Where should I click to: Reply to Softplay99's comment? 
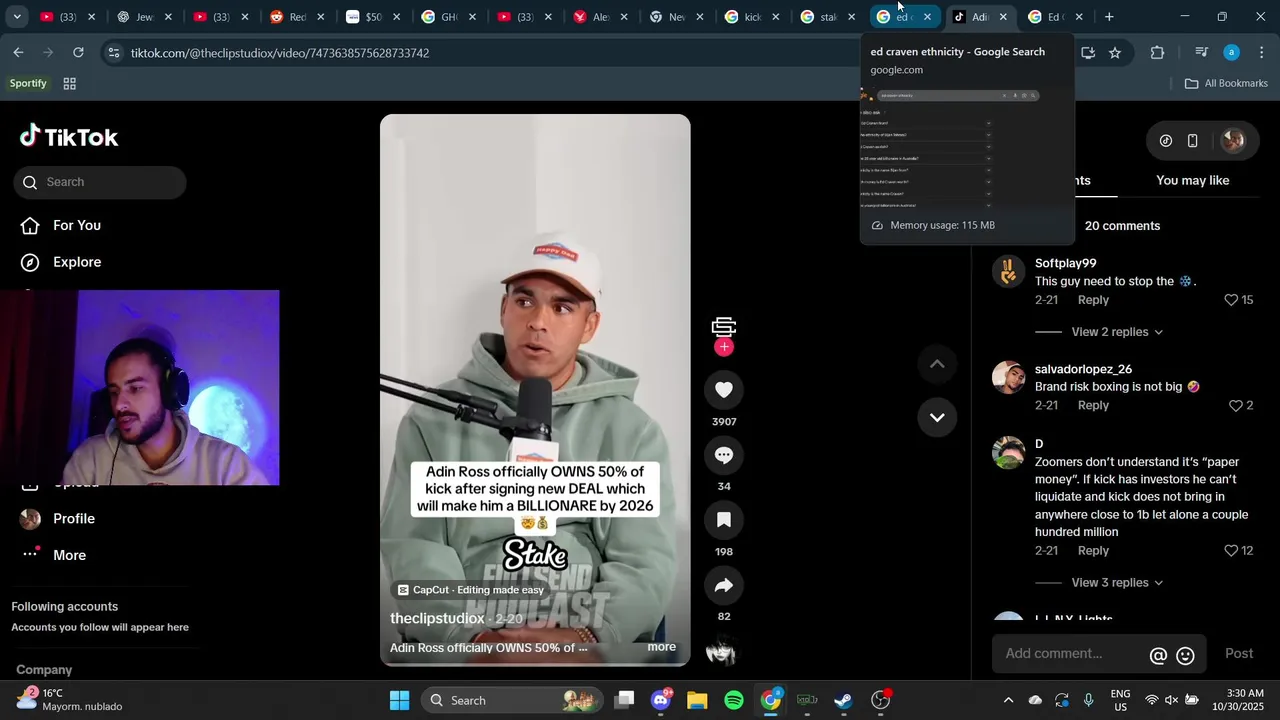point(1093,300)
